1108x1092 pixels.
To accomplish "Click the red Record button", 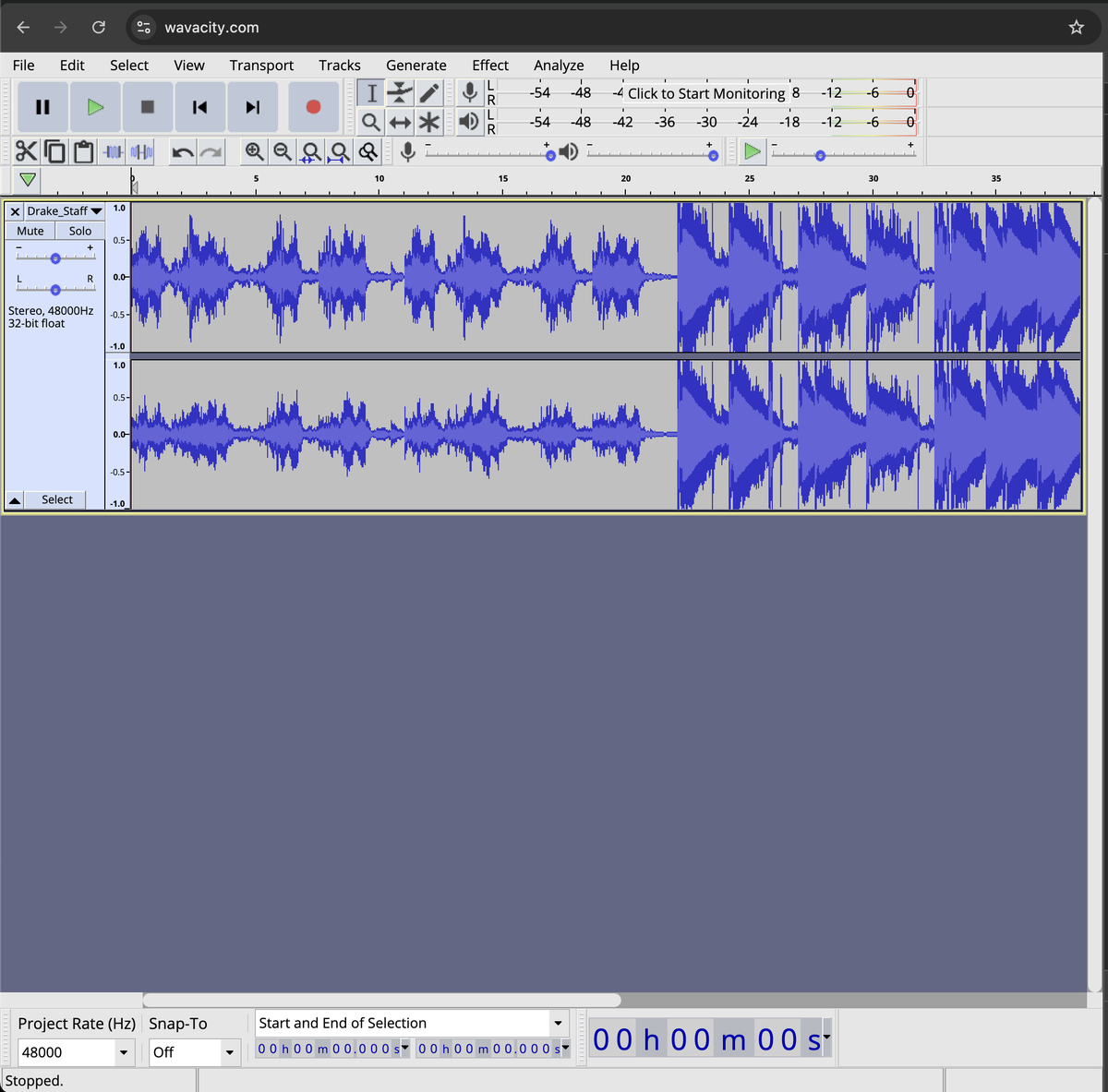I will tap(313, 107).
